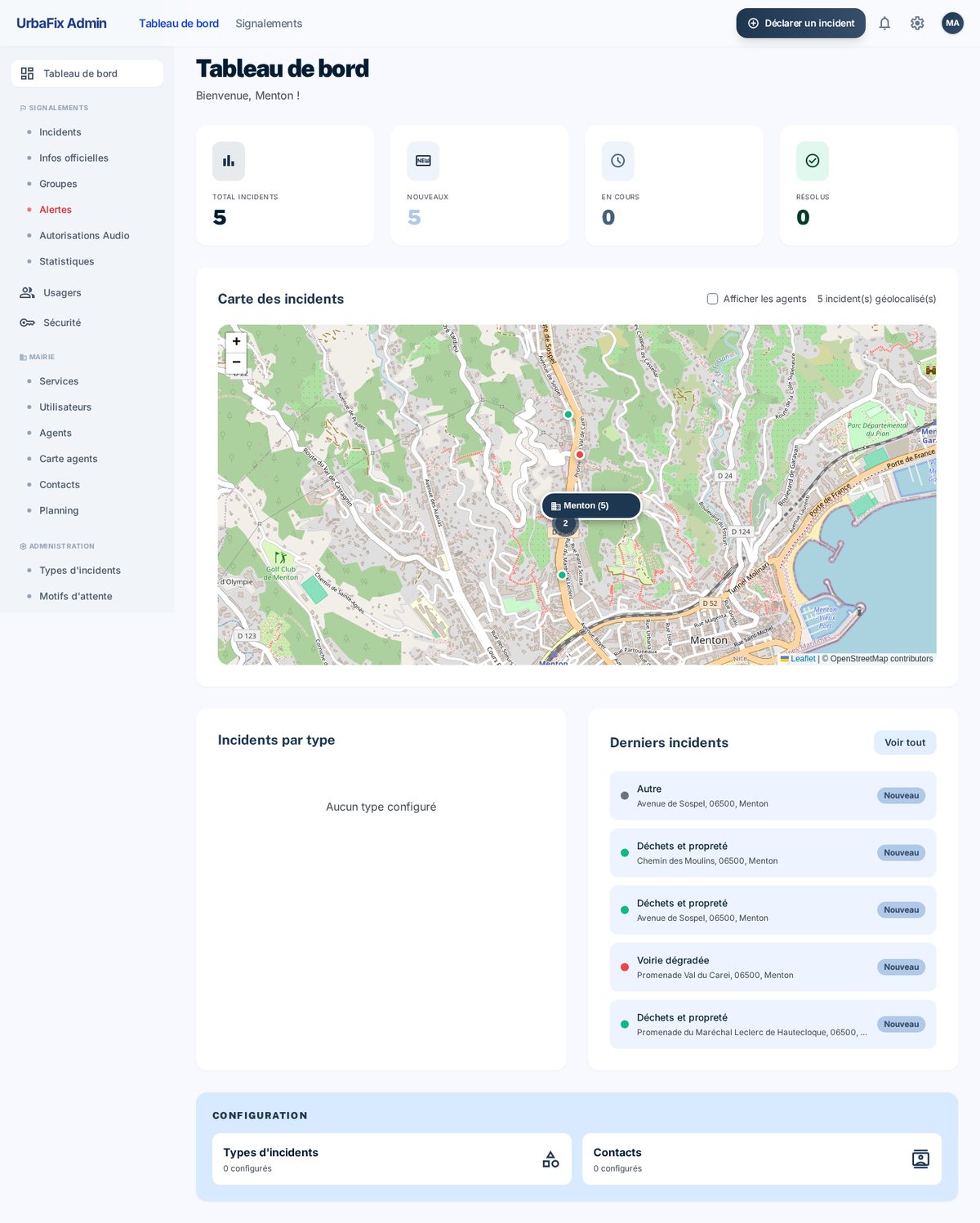Click the Contacts card address book icon

coord(920,1159)
